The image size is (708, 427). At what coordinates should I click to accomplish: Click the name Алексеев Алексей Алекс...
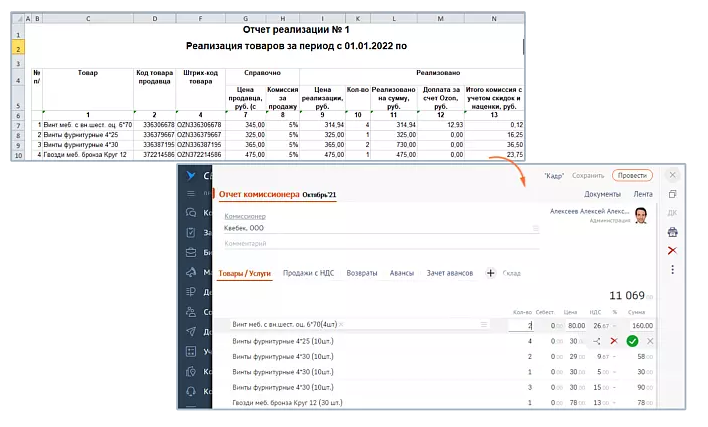pyautogui.click(x=590, y=211)
